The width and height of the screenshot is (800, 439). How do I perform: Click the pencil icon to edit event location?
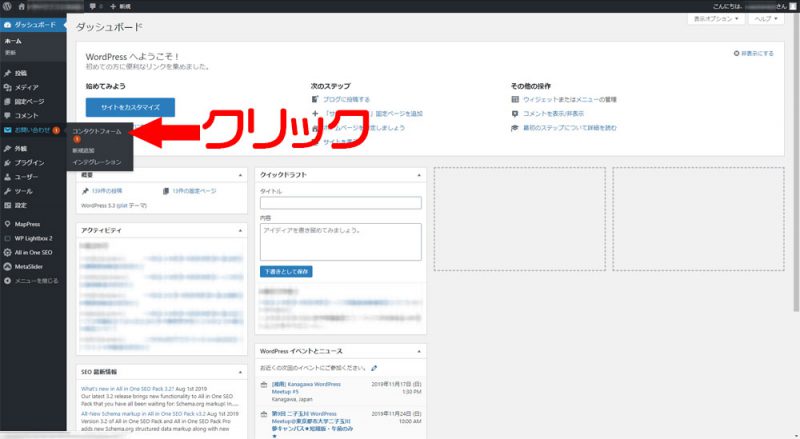374,368
